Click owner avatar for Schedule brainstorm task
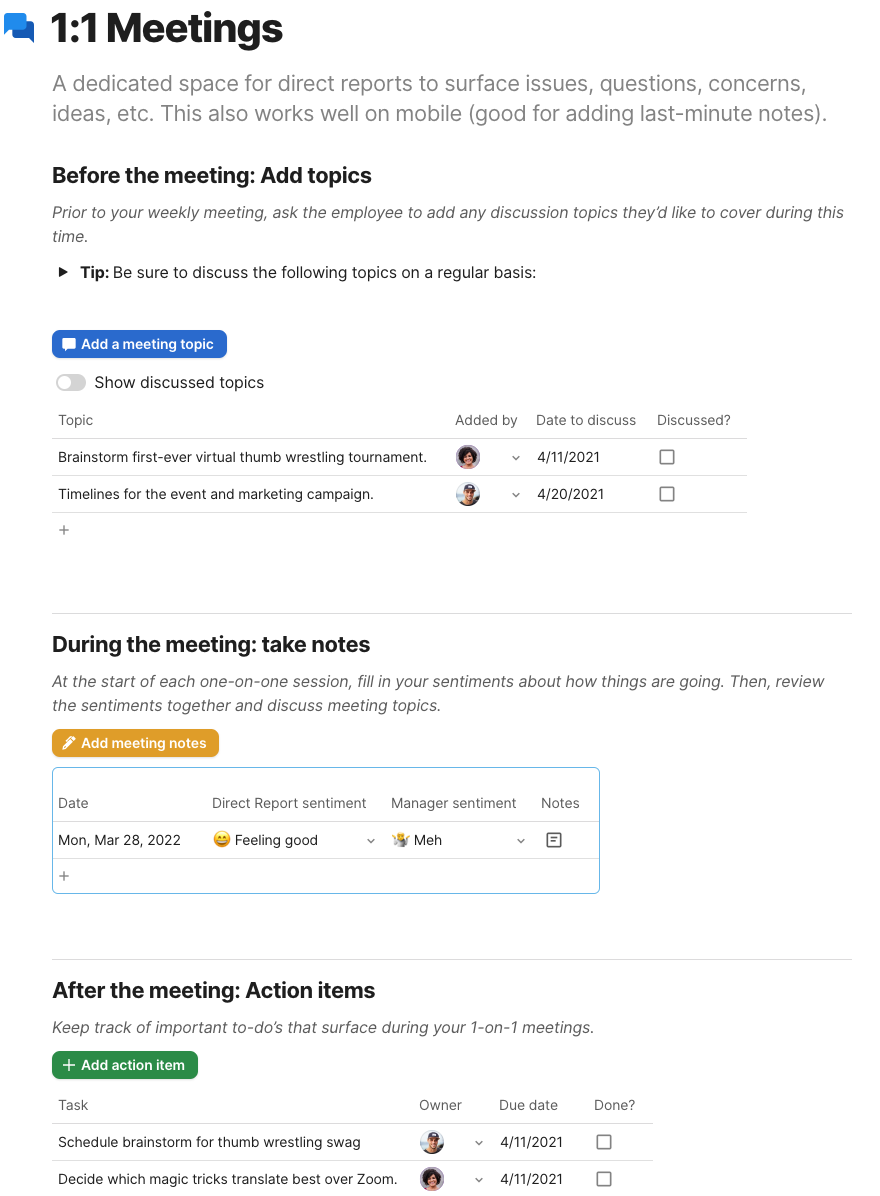Image resolution: width=880 pixels, height=1196 pixels. click(432, 1142)
